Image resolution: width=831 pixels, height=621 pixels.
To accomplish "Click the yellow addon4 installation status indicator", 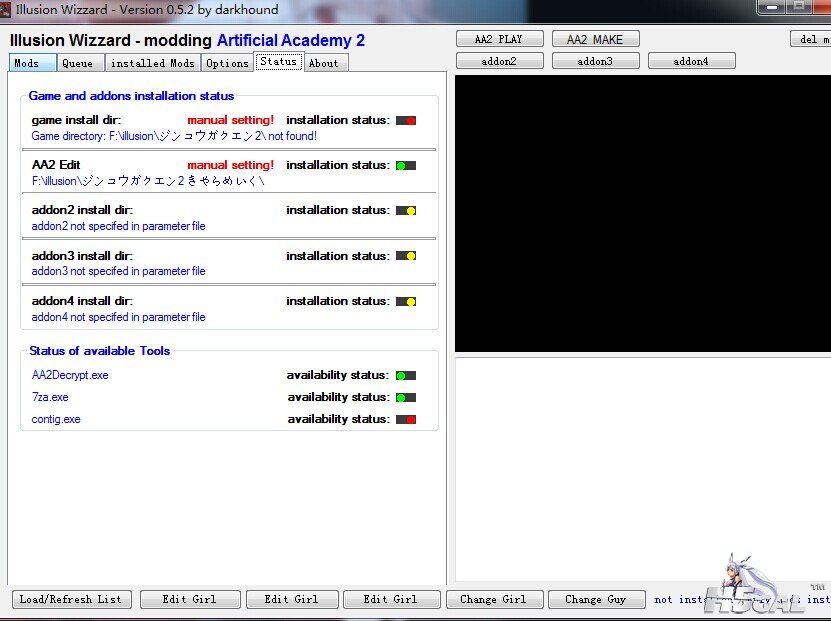I will 406,301.
